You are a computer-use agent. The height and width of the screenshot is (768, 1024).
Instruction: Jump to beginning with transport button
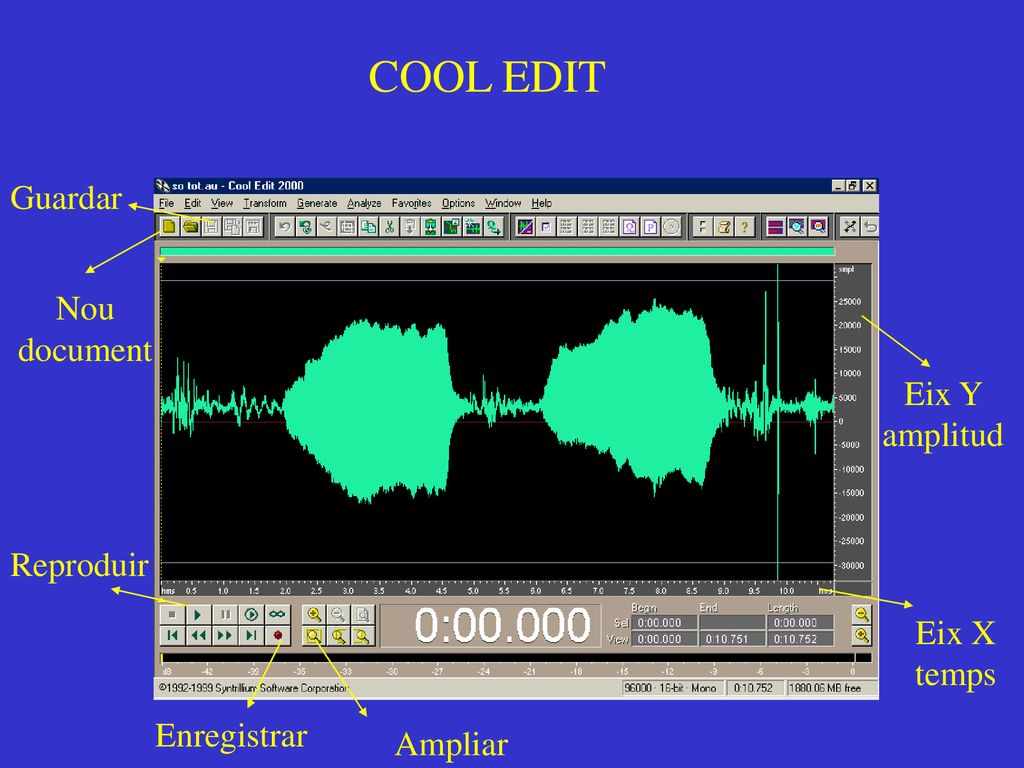click(172, 635)
